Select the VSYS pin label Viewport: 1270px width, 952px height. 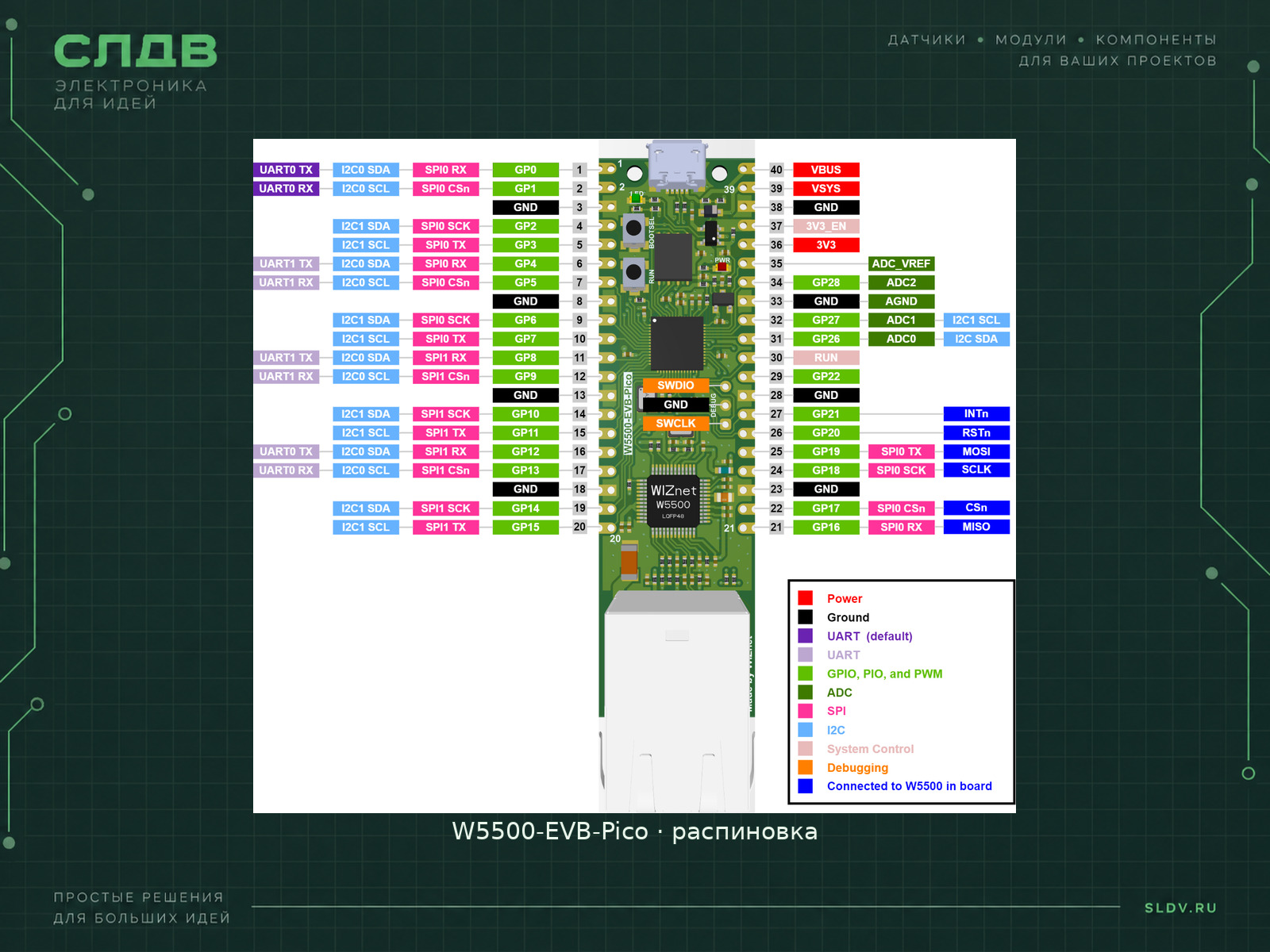(x=825, y=189)
